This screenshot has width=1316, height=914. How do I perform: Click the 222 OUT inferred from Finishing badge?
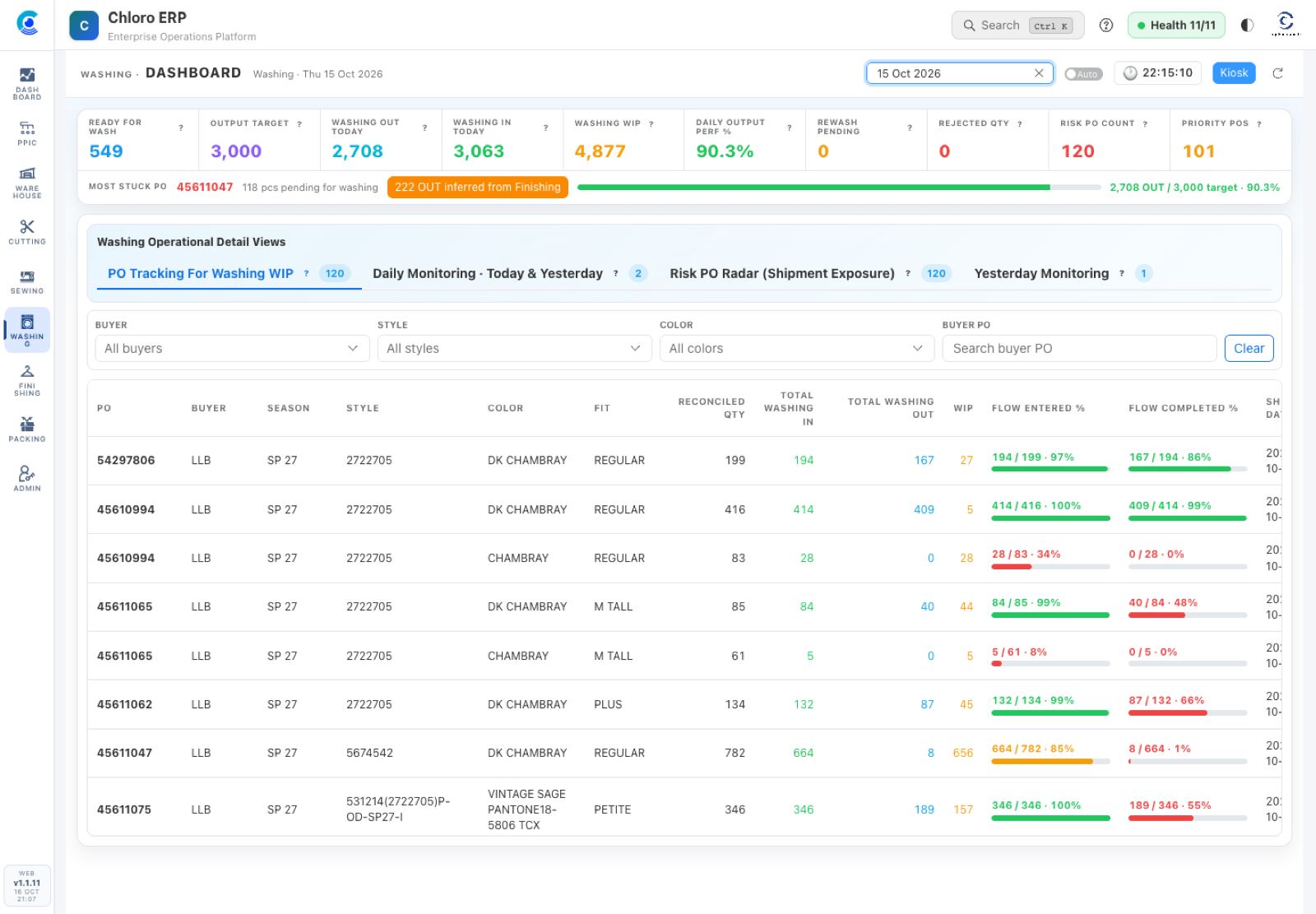point(477,188)
